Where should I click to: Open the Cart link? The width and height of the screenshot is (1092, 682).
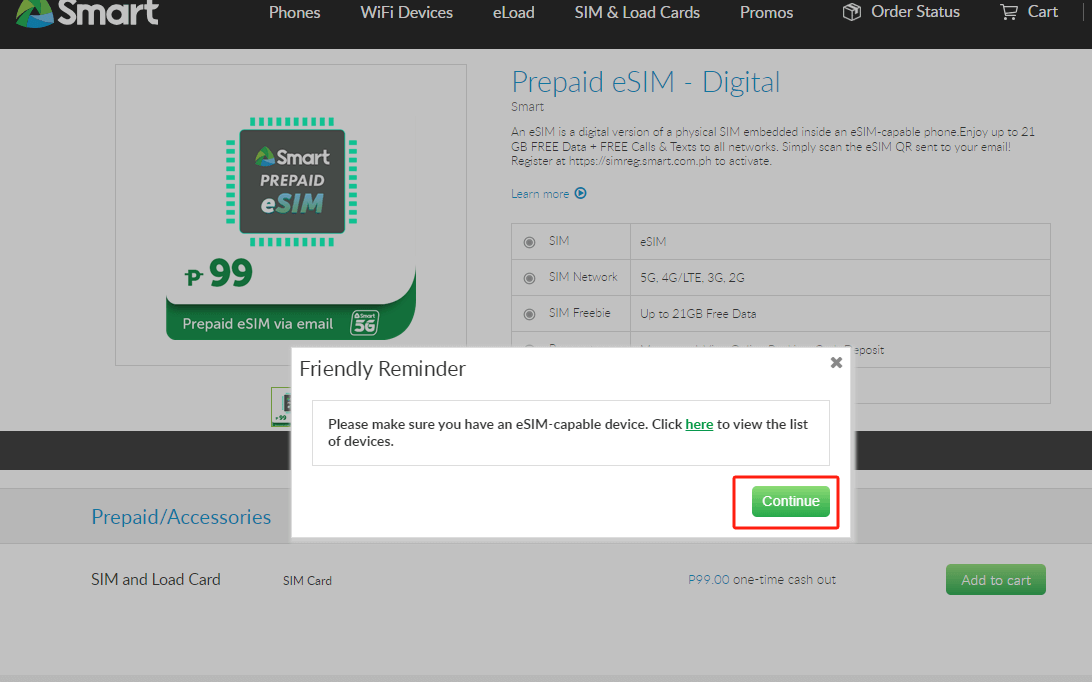pos(1043,12)
